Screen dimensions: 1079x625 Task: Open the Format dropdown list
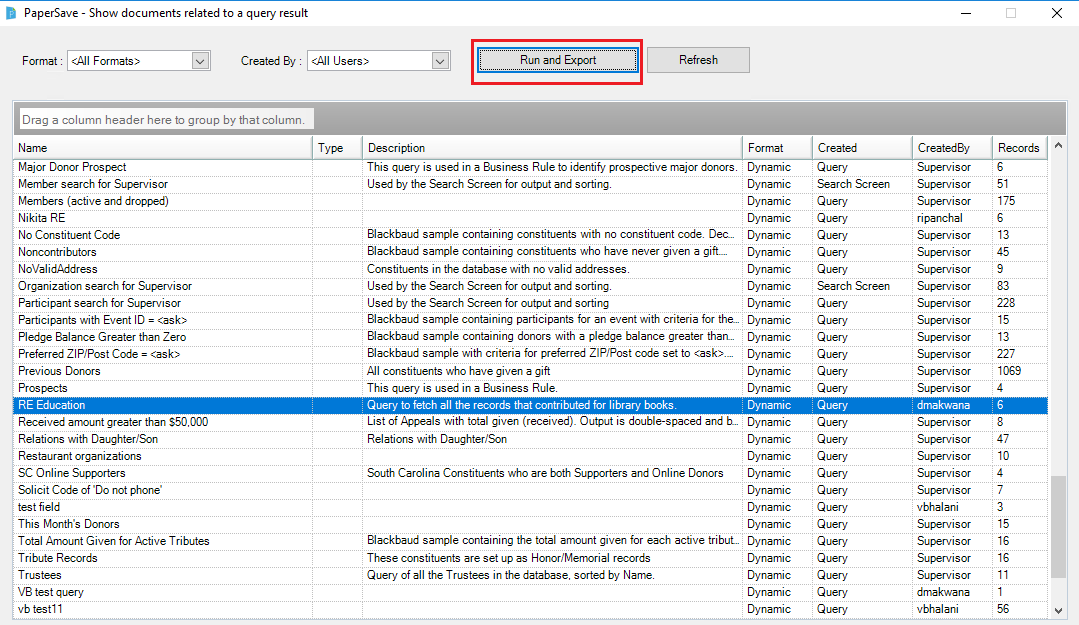tap(200, 61)
